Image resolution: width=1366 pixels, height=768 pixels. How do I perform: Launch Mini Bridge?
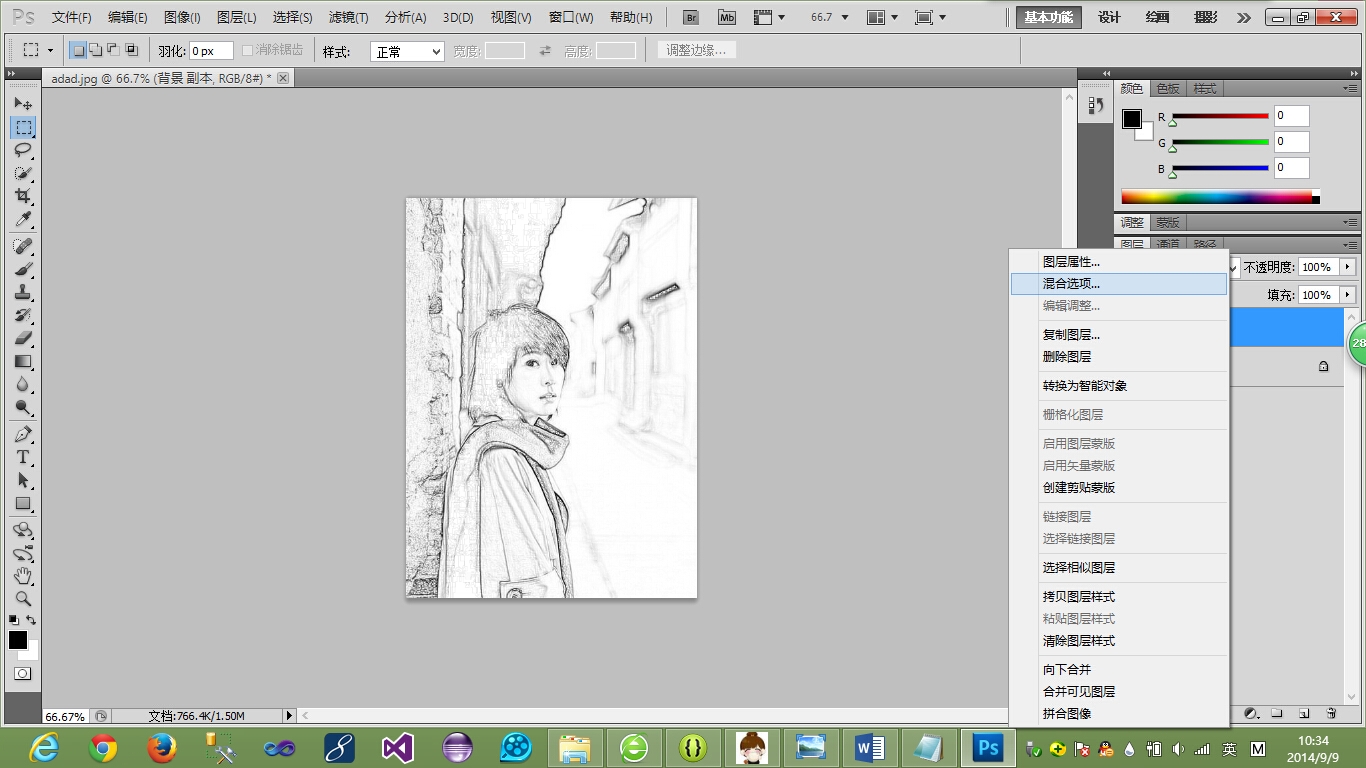(727, 17)
